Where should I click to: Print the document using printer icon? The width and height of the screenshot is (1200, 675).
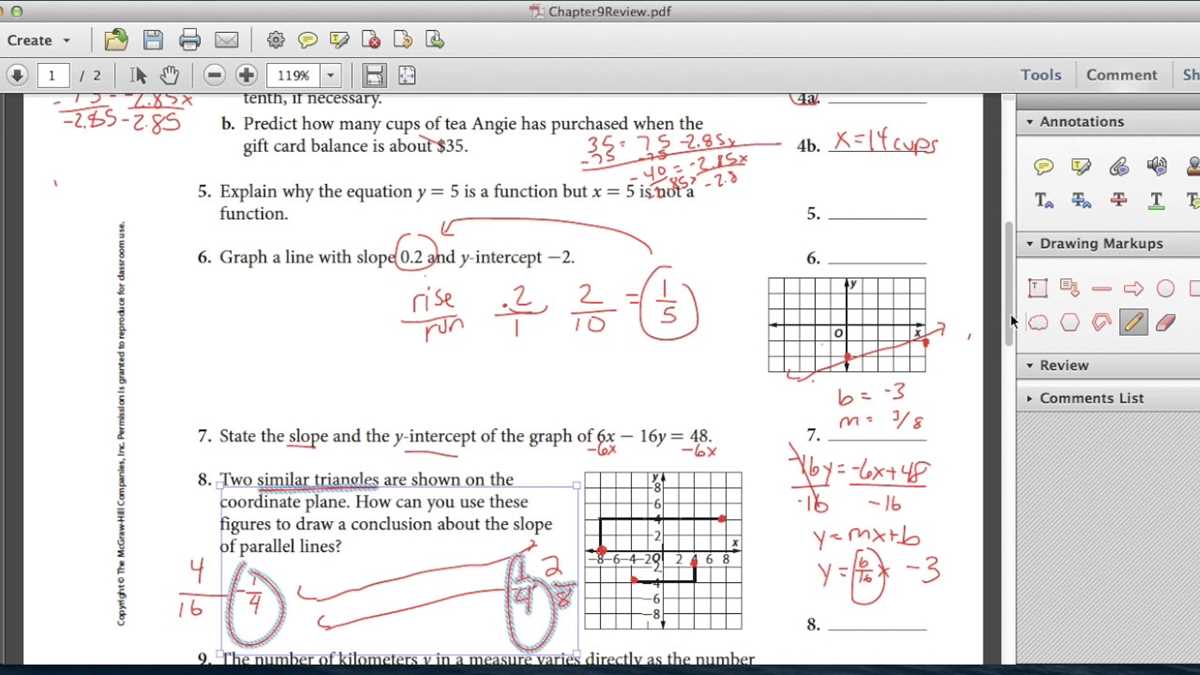click(190, 40)
